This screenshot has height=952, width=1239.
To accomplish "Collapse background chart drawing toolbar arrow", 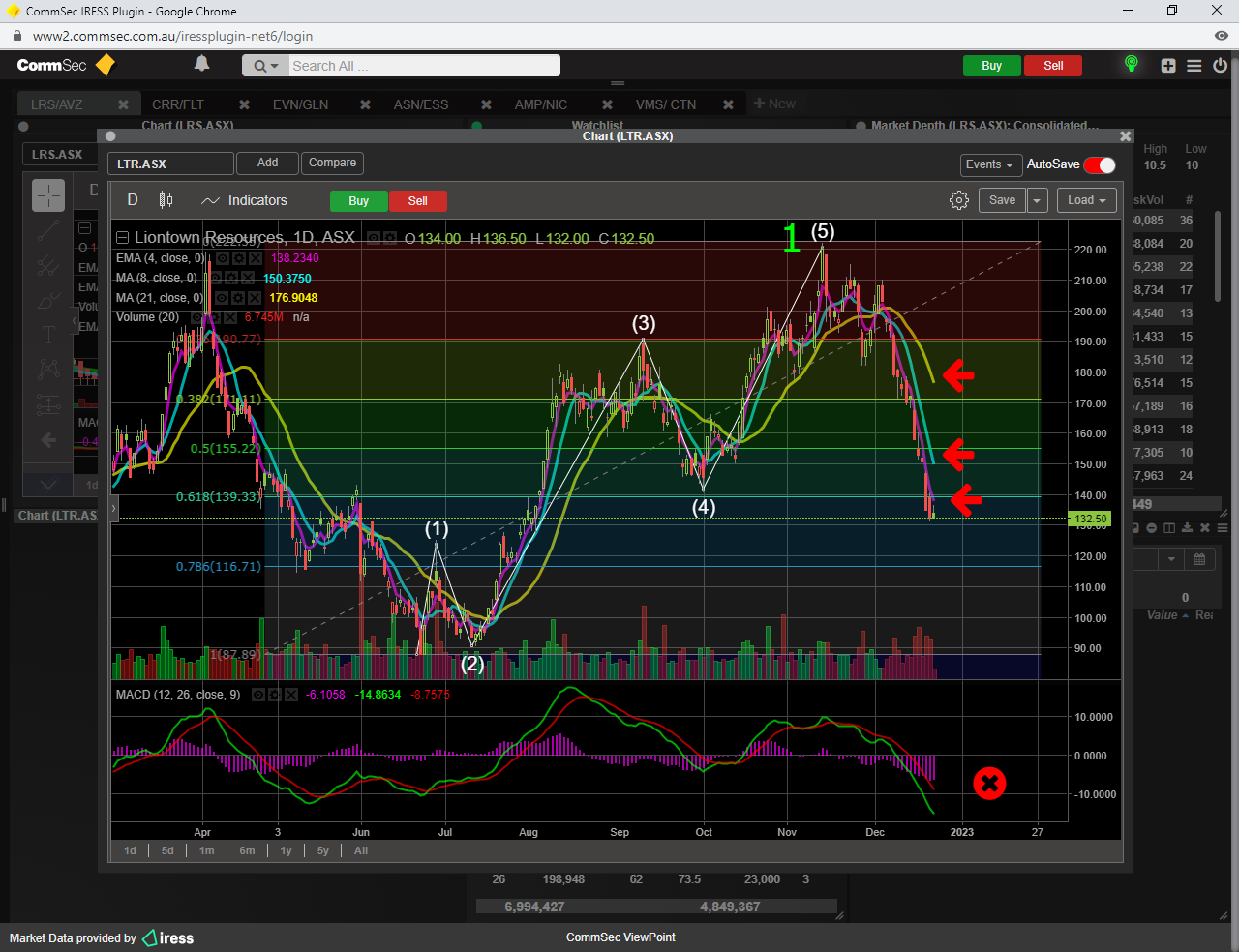I will tap(75, 319).
